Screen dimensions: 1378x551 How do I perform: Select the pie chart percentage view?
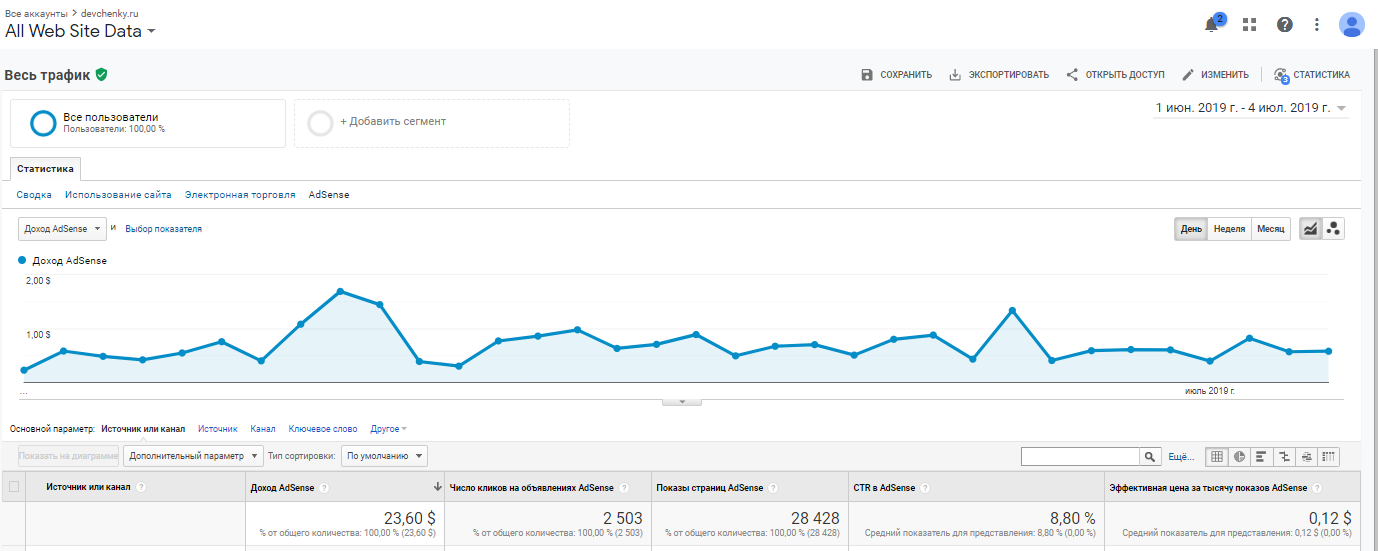[1240, 456]
